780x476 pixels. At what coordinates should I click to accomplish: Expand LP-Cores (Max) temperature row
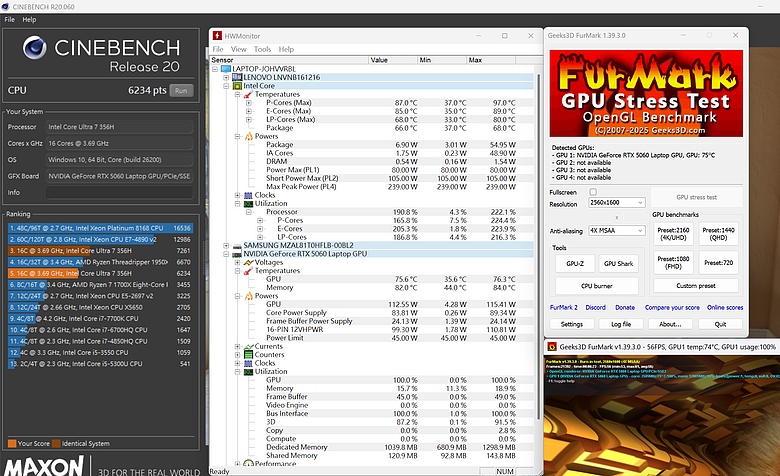pos(249,119)
